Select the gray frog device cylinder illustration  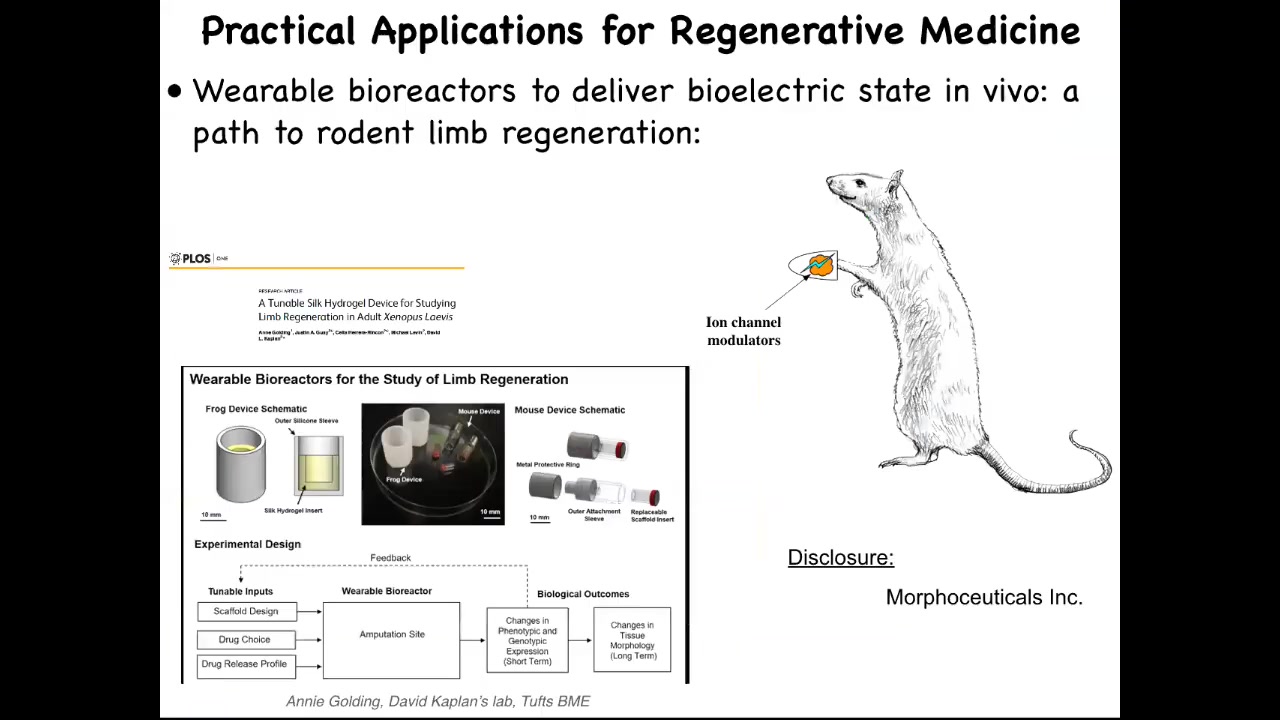(241, 464)
